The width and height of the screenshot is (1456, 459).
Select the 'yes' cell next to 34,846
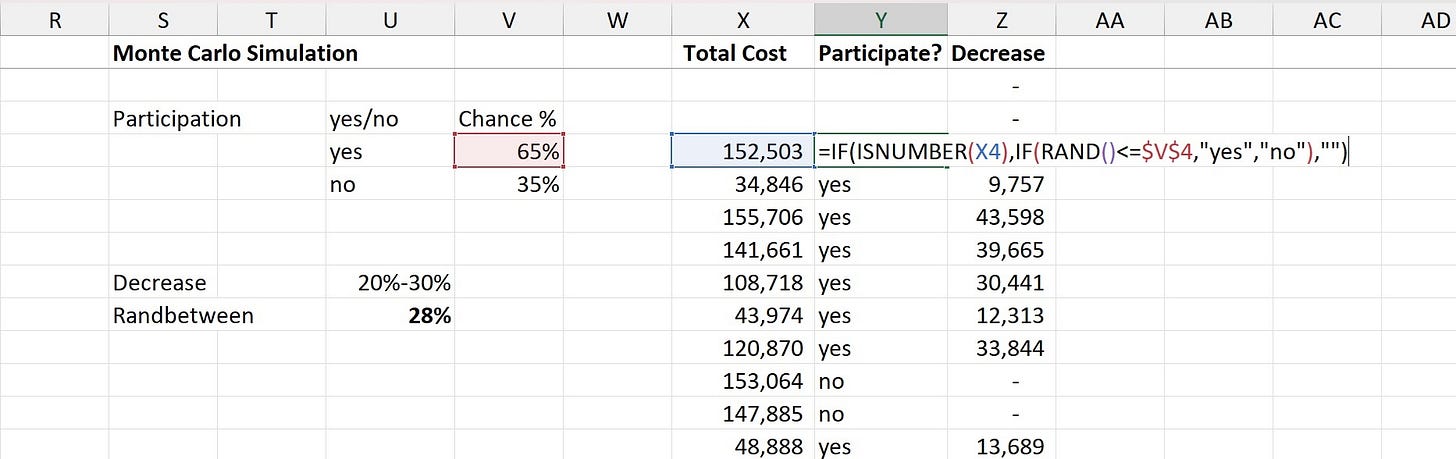tap(881, 185)
